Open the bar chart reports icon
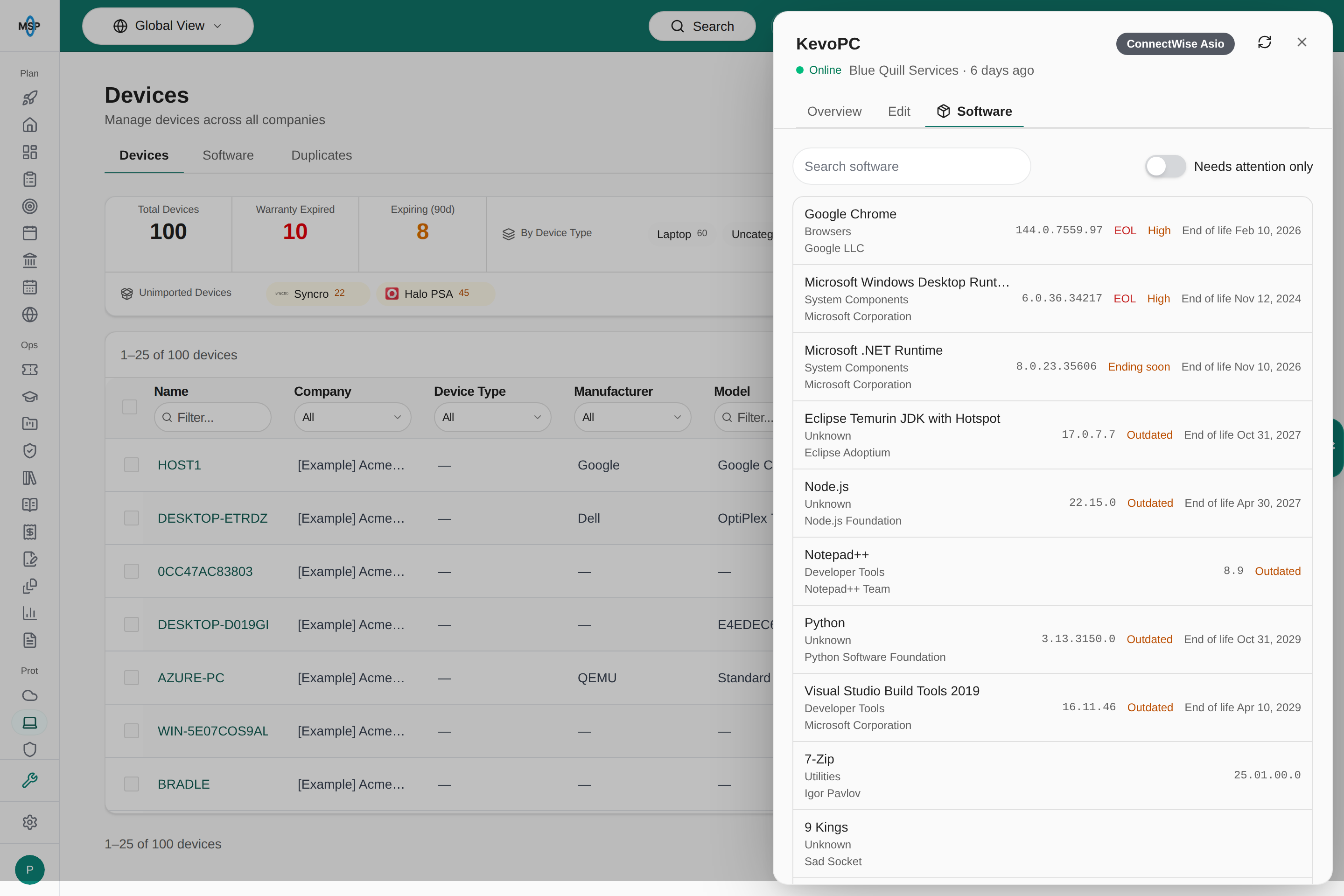The image size is (1344, 896). (x=30, y=613)
